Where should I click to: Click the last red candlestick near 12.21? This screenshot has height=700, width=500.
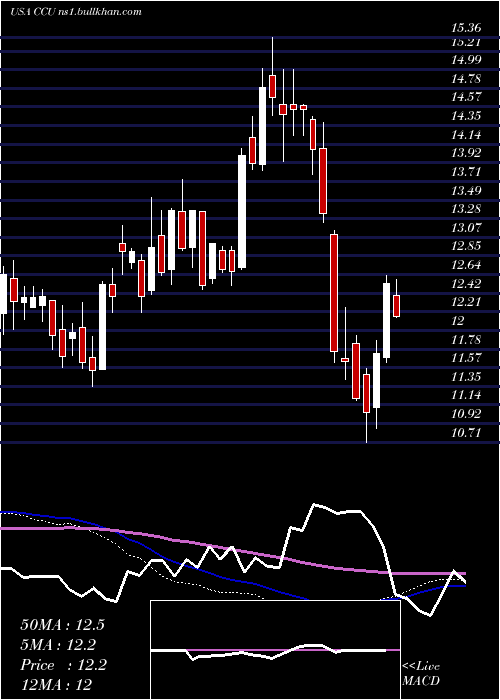[x=396, y=306]
